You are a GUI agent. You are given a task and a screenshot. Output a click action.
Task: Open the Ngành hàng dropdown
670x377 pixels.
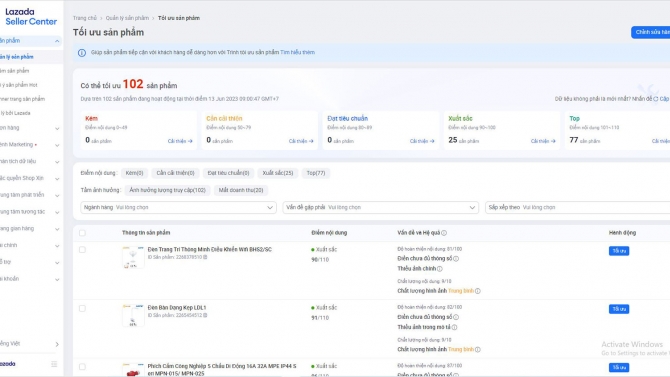point(178,207)
